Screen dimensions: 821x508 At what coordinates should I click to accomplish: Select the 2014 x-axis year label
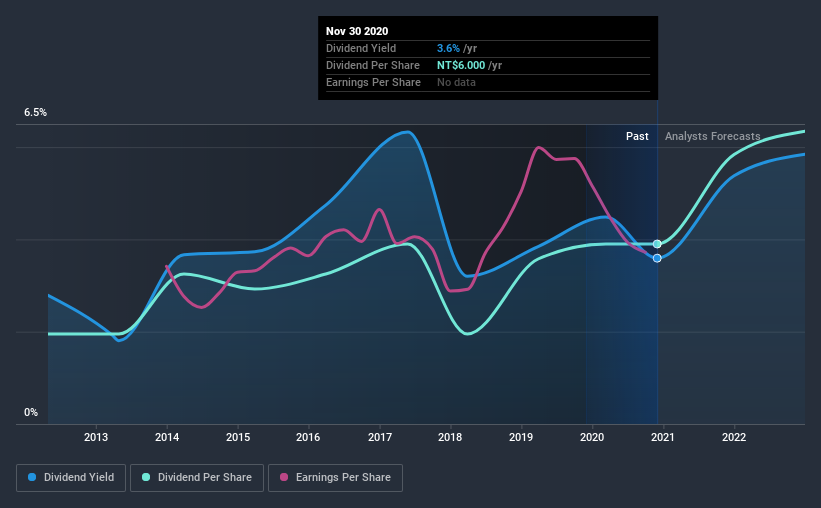click(x=167, y=437)
